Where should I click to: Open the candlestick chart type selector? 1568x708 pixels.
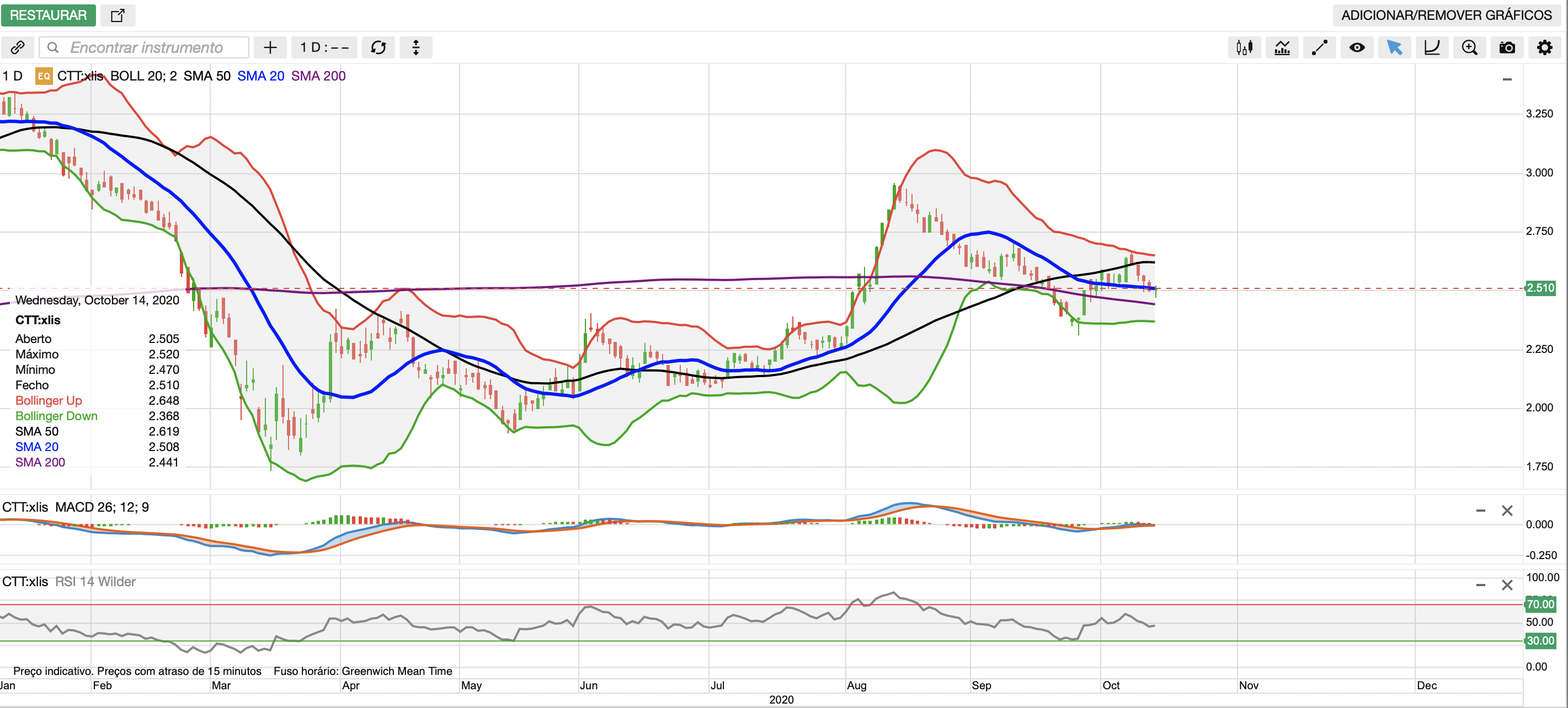(x=1244, y=47)
